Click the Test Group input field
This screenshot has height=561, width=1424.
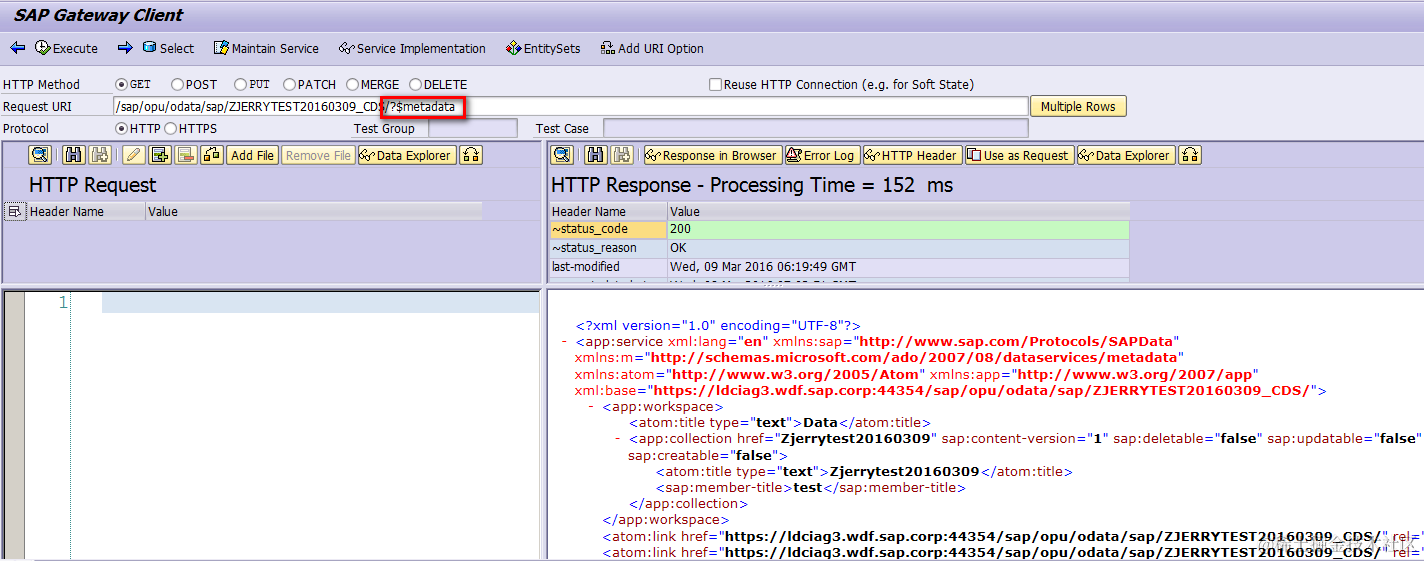tap(472, 129)
